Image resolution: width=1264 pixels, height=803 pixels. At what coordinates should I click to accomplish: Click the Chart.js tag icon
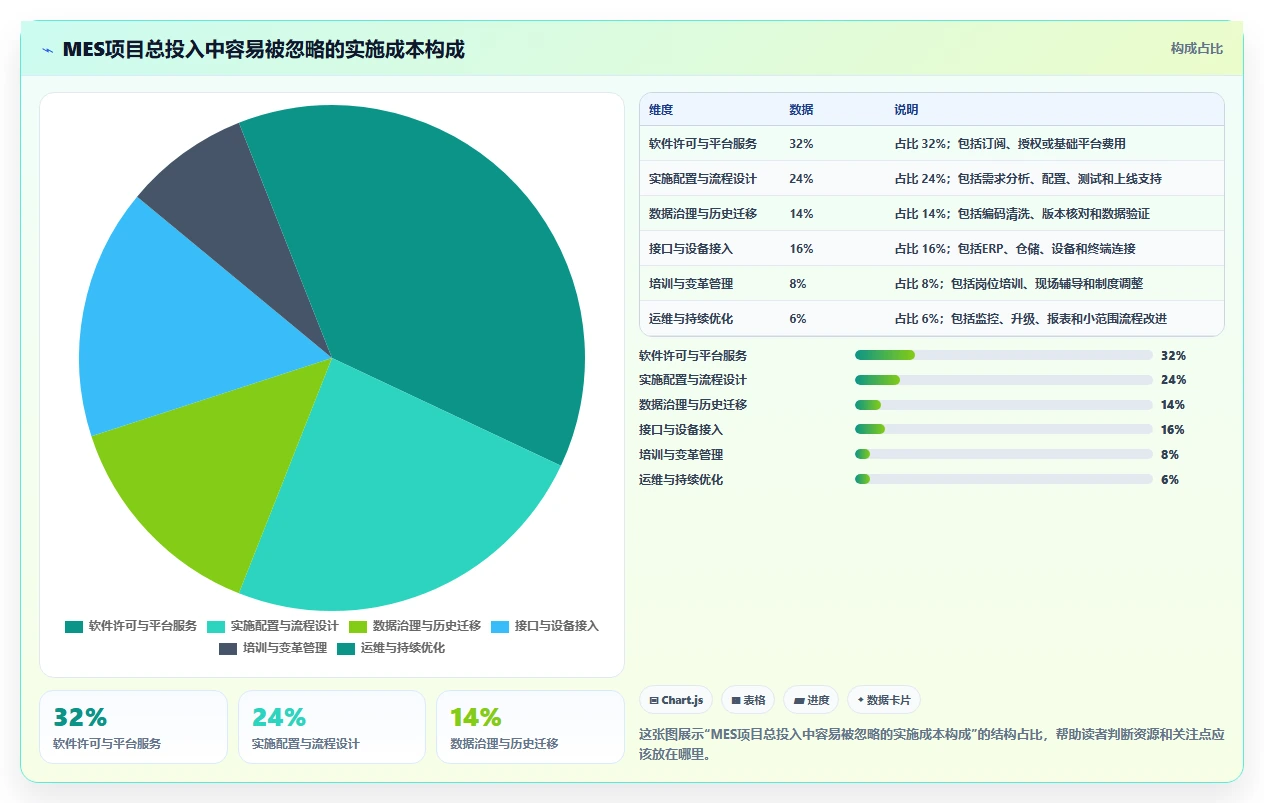coord(654,700)
